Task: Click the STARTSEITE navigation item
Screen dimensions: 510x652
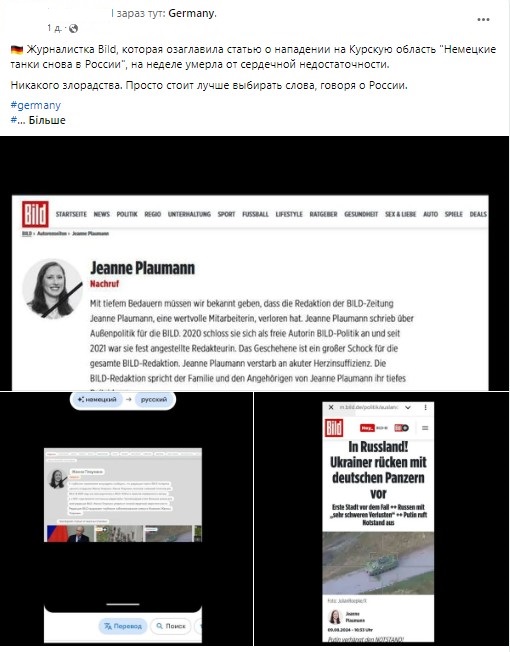Action: pos(71,214)
